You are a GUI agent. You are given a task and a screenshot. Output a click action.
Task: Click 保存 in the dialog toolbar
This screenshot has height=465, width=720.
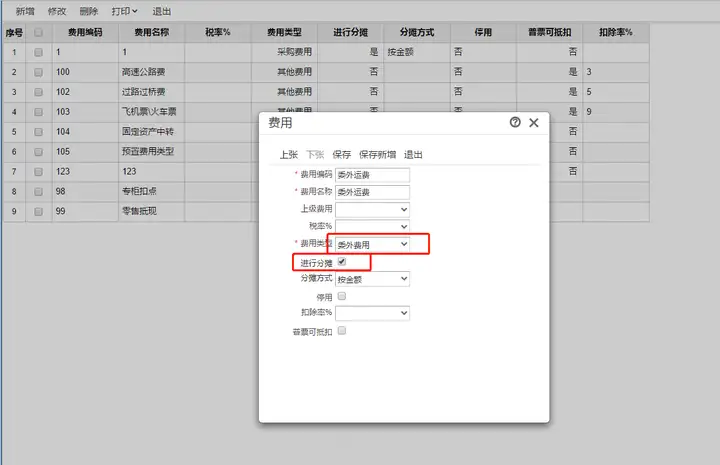pos(341,155)
